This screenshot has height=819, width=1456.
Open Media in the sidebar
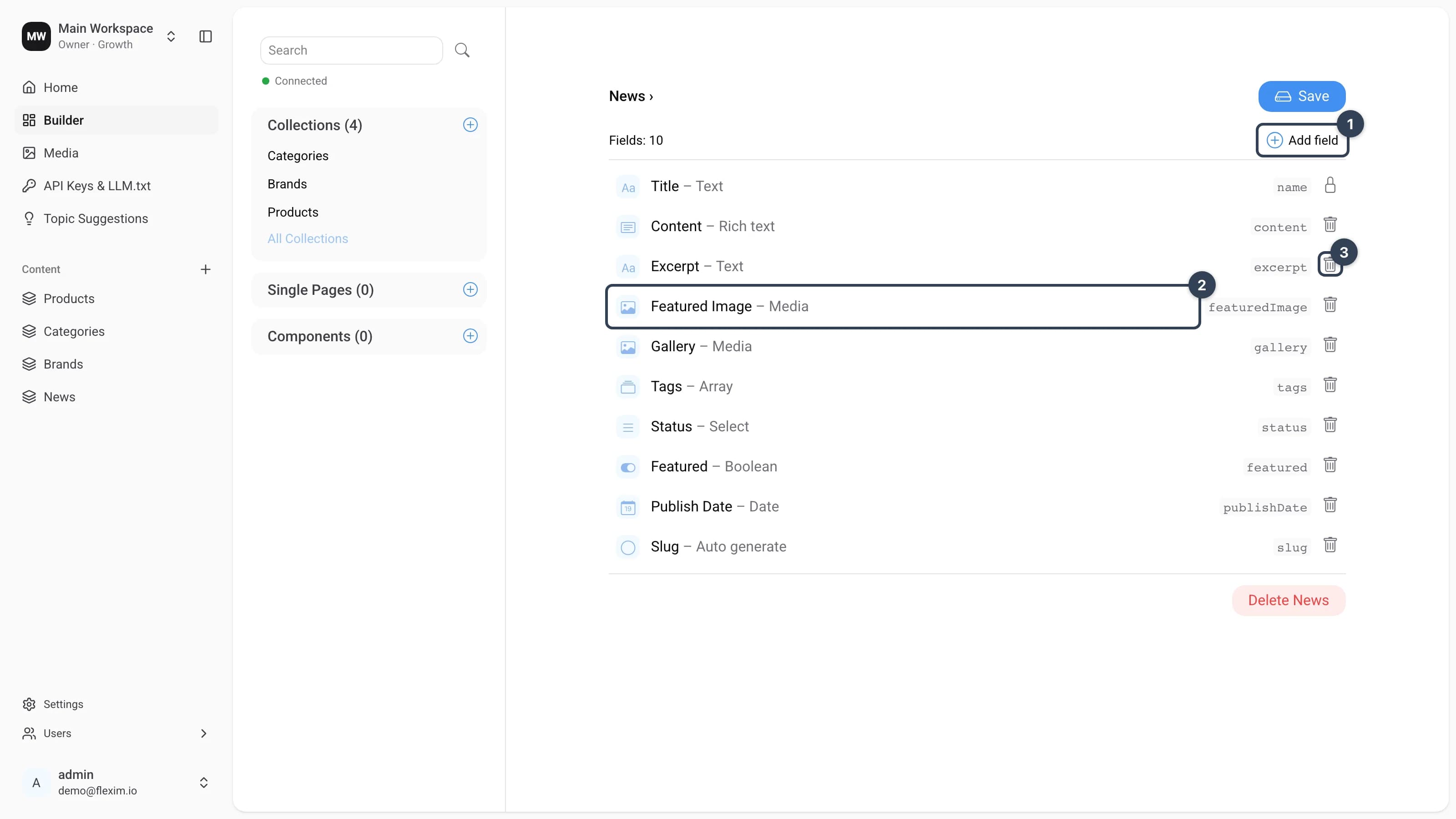coord(116,153)
